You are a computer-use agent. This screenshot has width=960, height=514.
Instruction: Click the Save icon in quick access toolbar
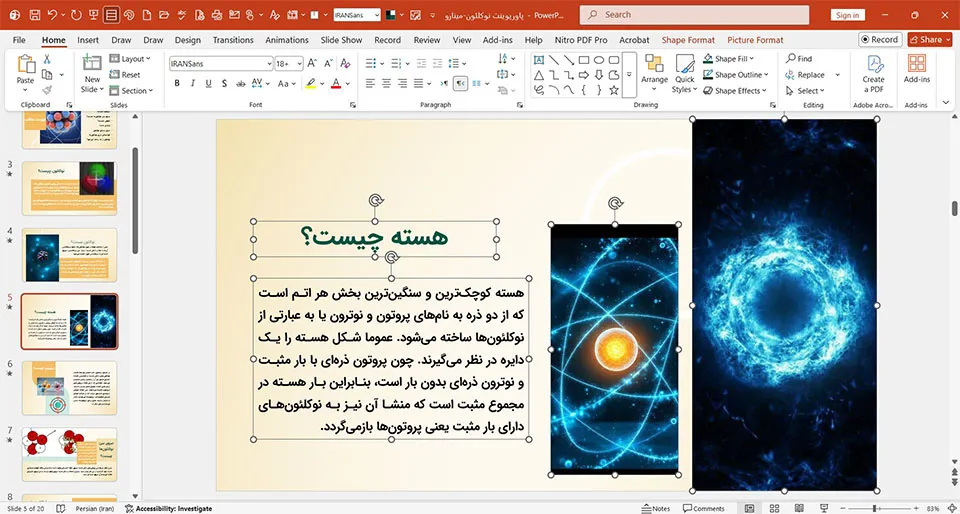[35, 15]
